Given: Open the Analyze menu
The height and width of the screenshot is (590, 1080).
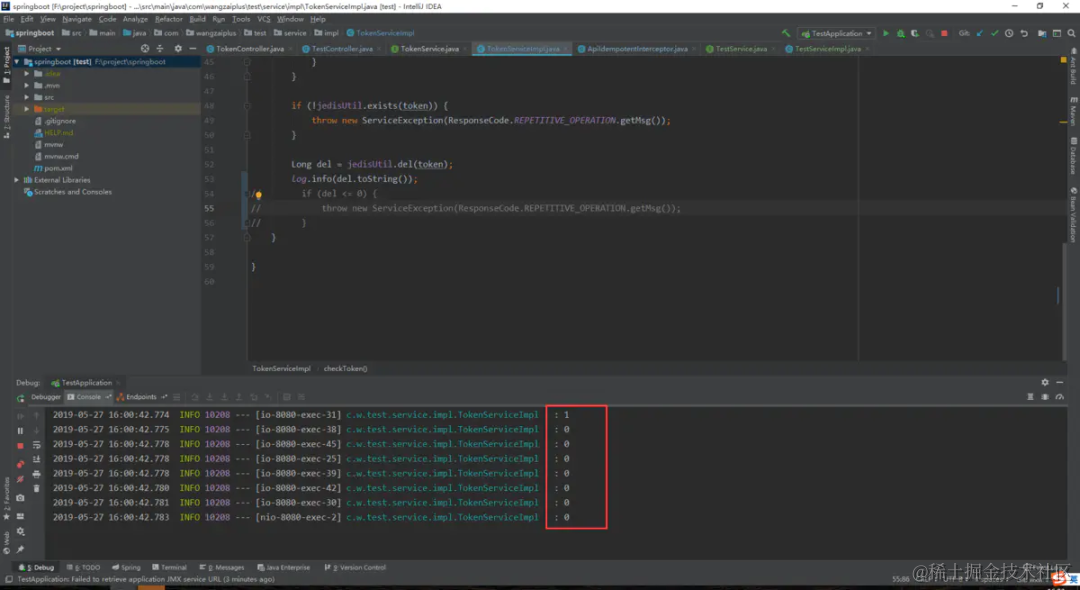Looking at the screenshot, I should pos(135,19).
